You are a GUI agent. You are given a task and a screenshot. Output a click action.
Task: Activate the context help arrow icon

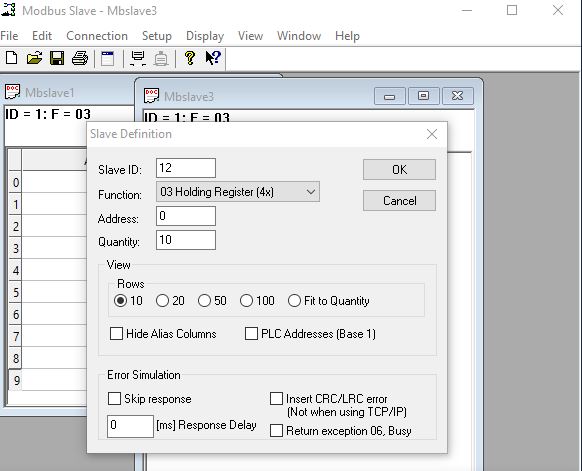click(213, 58)
